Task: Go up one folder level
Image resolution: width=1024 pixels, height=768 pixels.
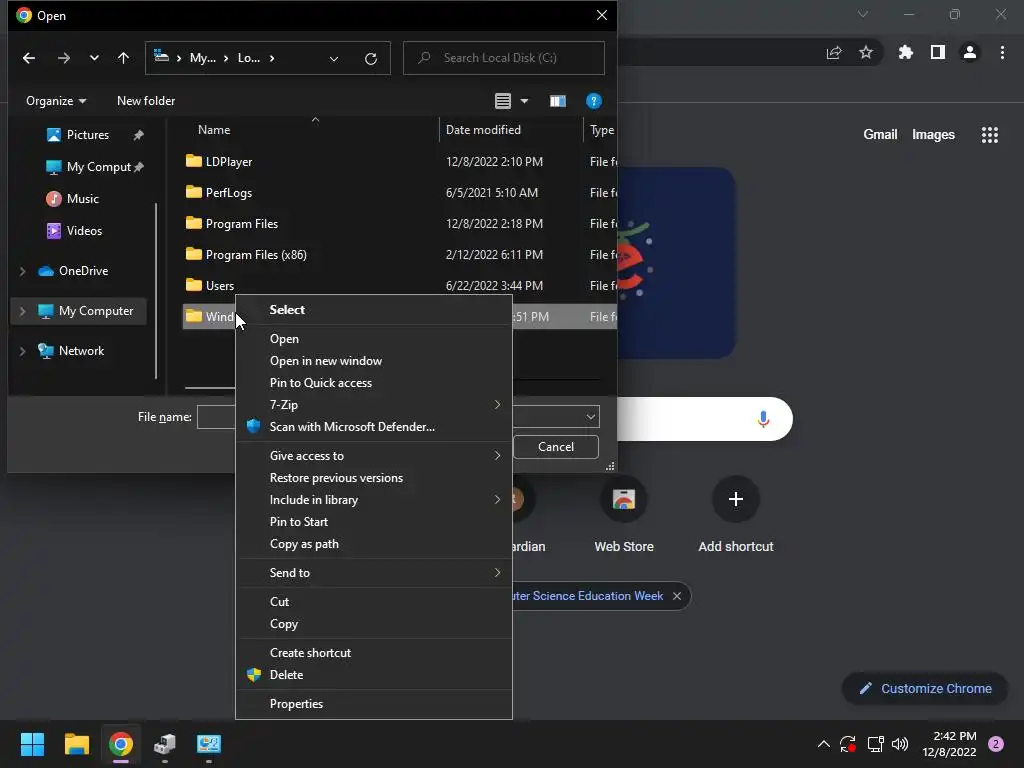Action: pyautogui.click(x=123, y=58)
